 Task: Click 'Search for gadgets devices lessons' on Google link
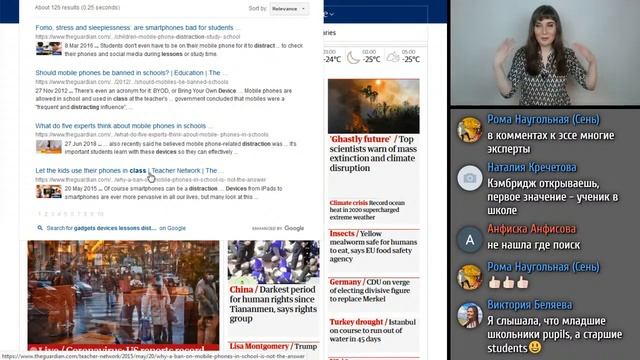(116, 228)
